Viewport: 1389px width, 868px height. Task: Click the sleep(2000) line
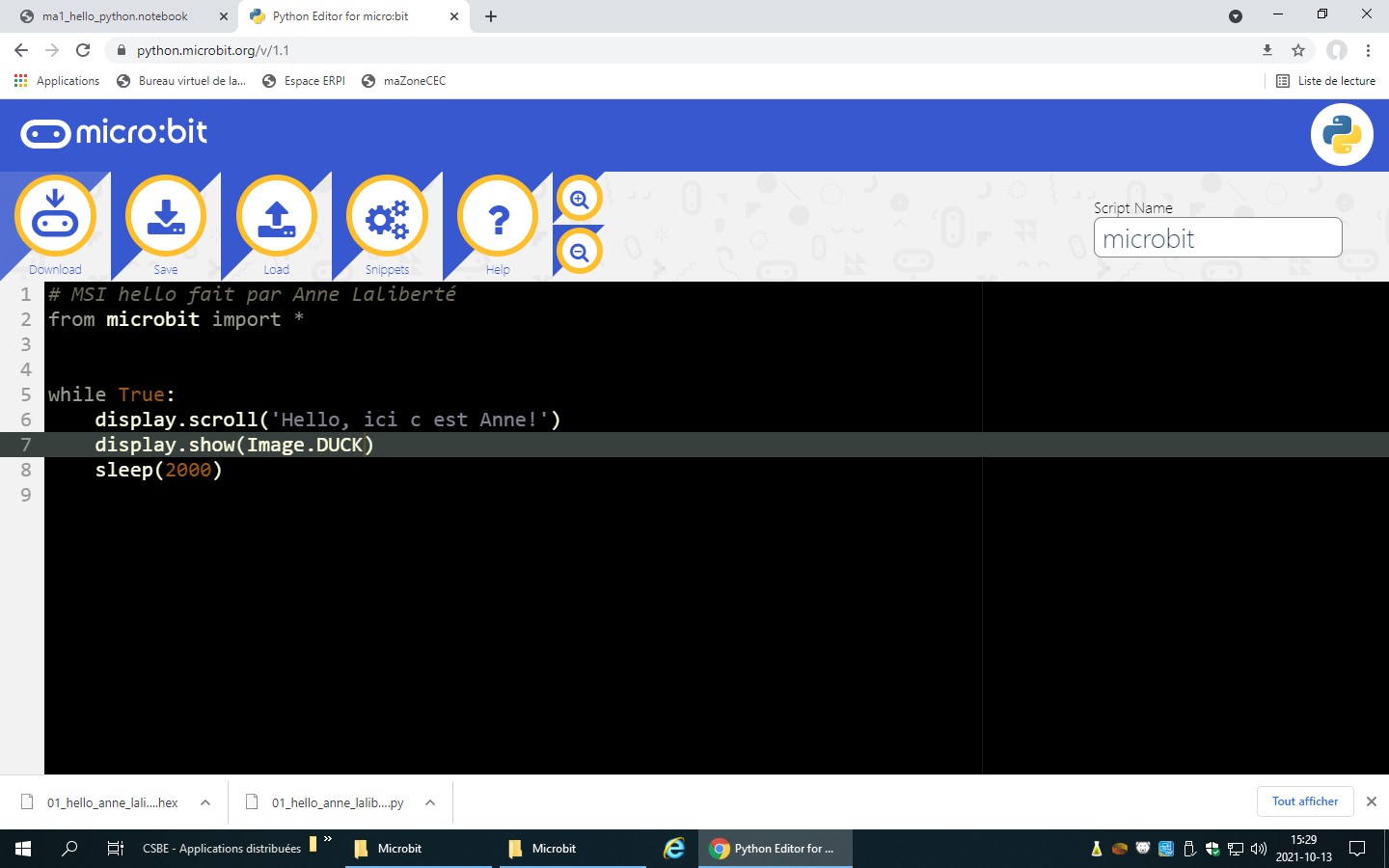158,470
